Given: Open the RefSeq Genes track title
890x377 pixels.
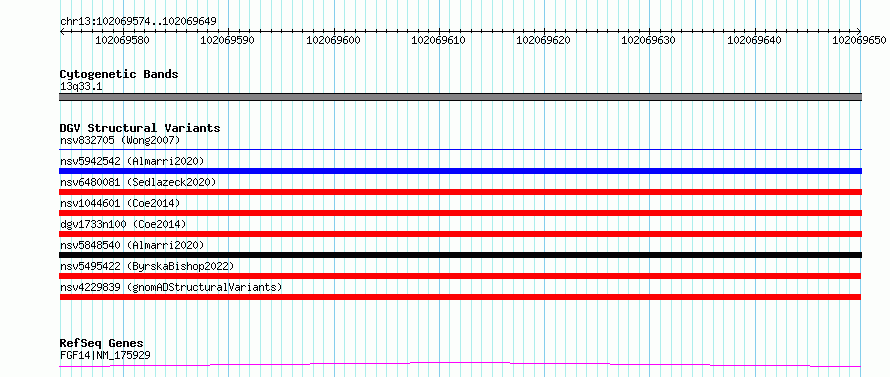Looking at the screenshot, I should [102, 343].
